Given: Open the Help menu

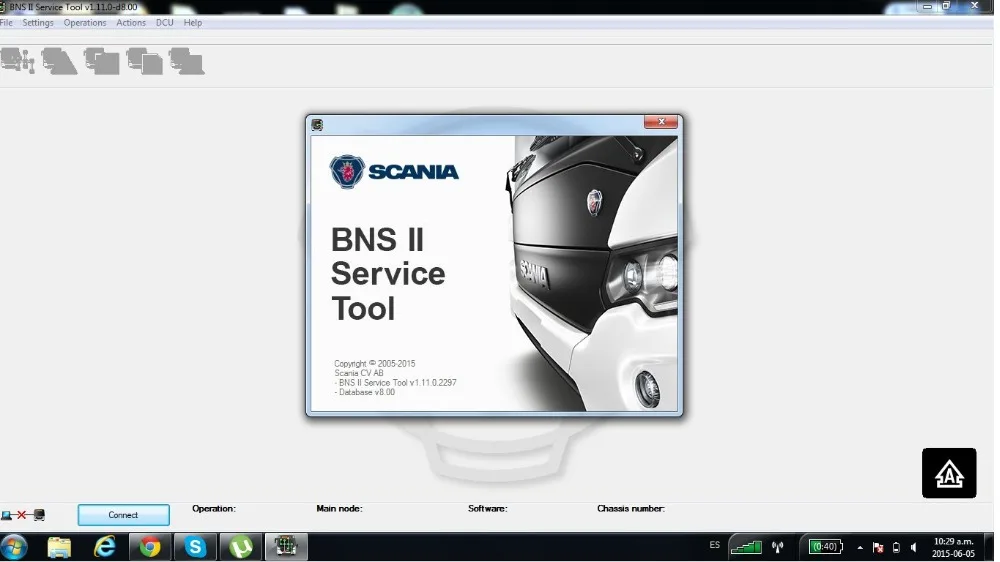Looking at the screenshot, I should coord(193,22).
